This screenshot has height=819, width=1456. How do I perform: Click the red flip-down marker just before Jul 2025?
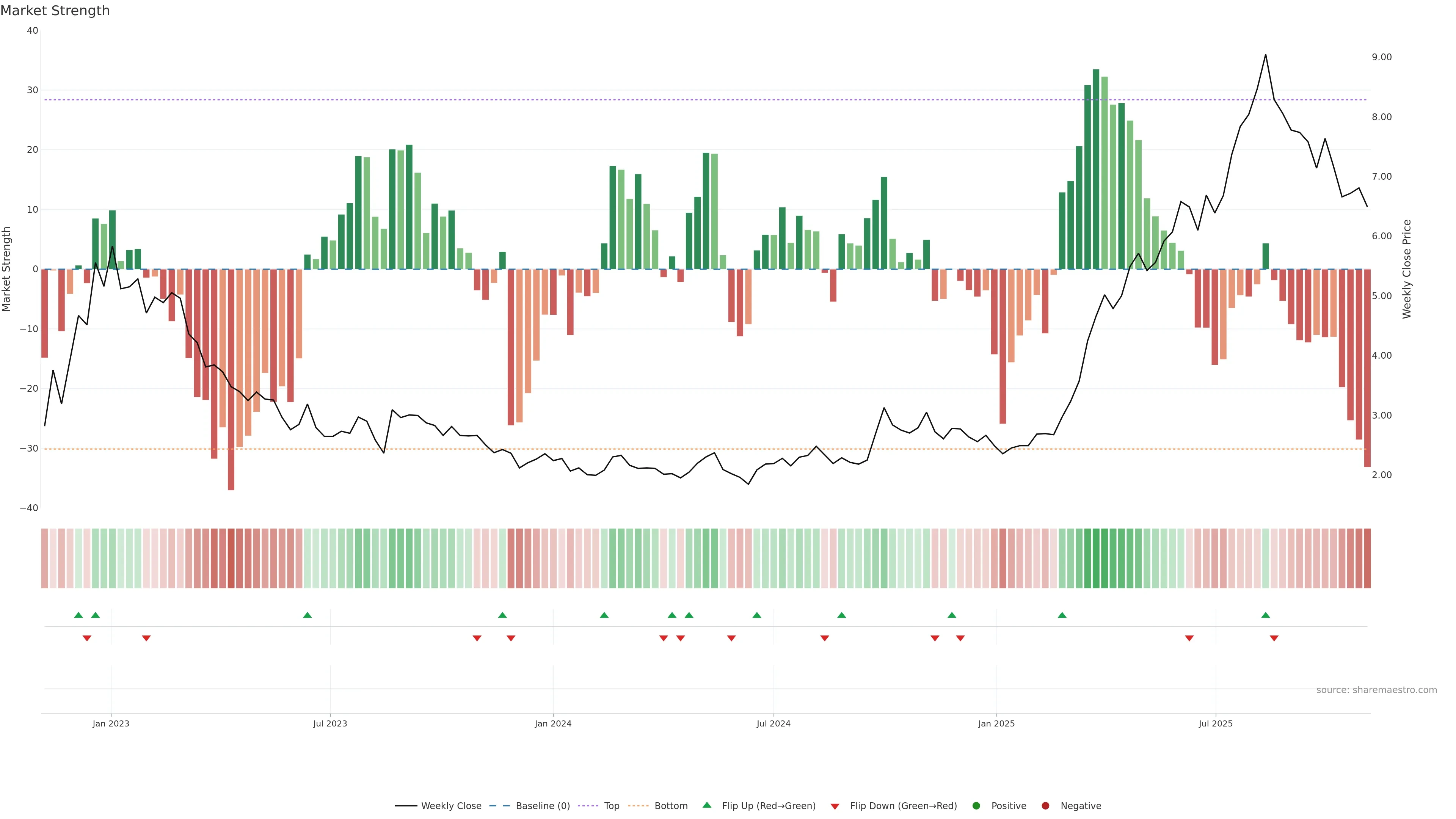pos(1189,638)
